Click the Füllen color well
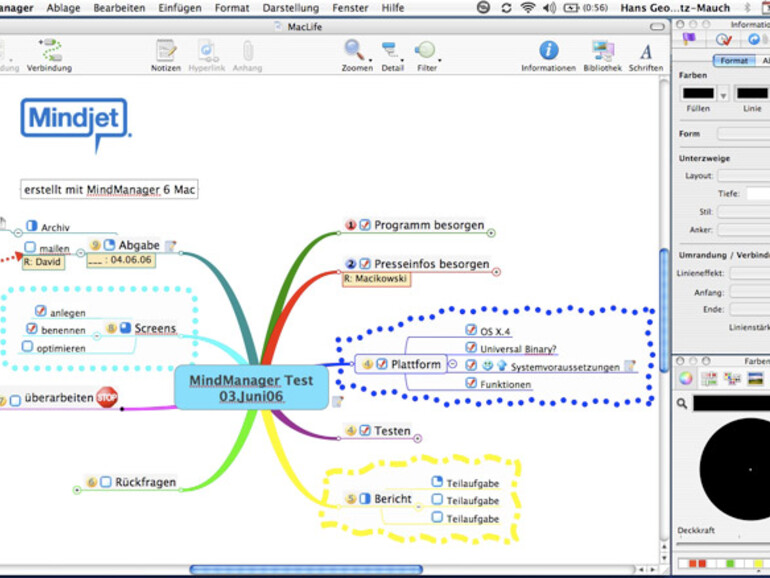Viewport: 770px width, 578px height. click(x=698, y=93)
